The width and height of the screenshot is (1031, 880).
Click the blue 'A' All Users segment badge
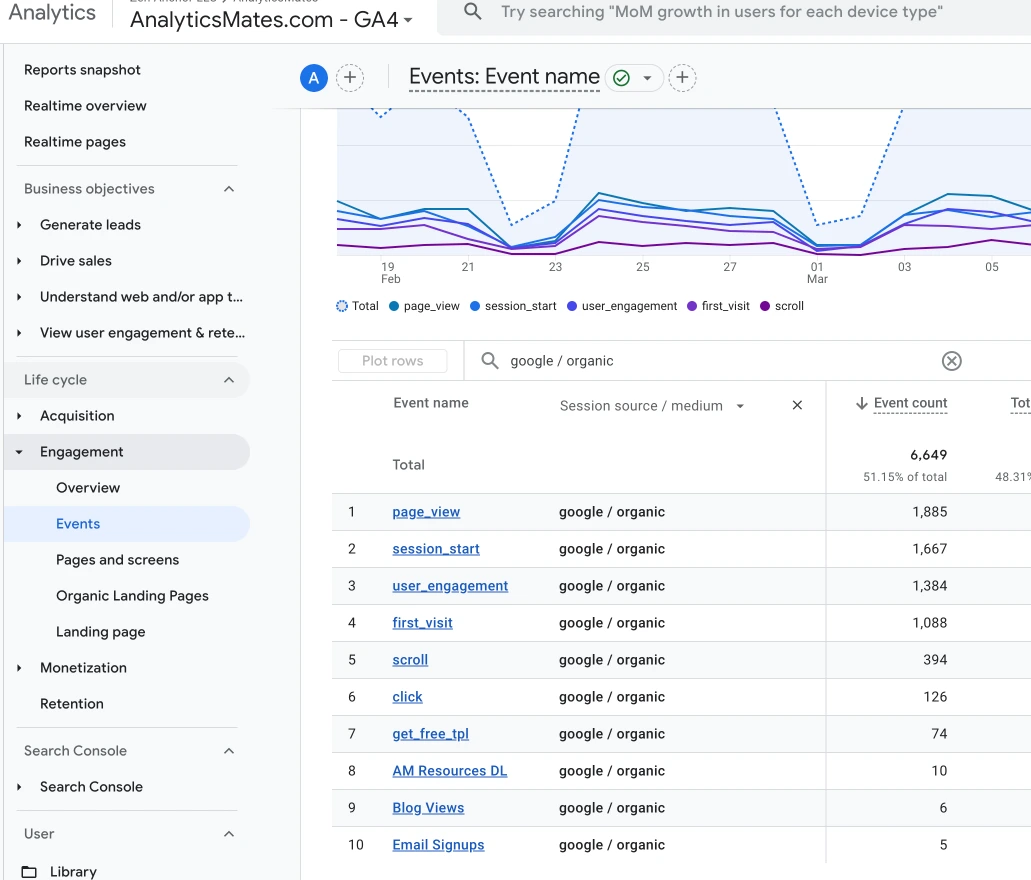(314, 78)
